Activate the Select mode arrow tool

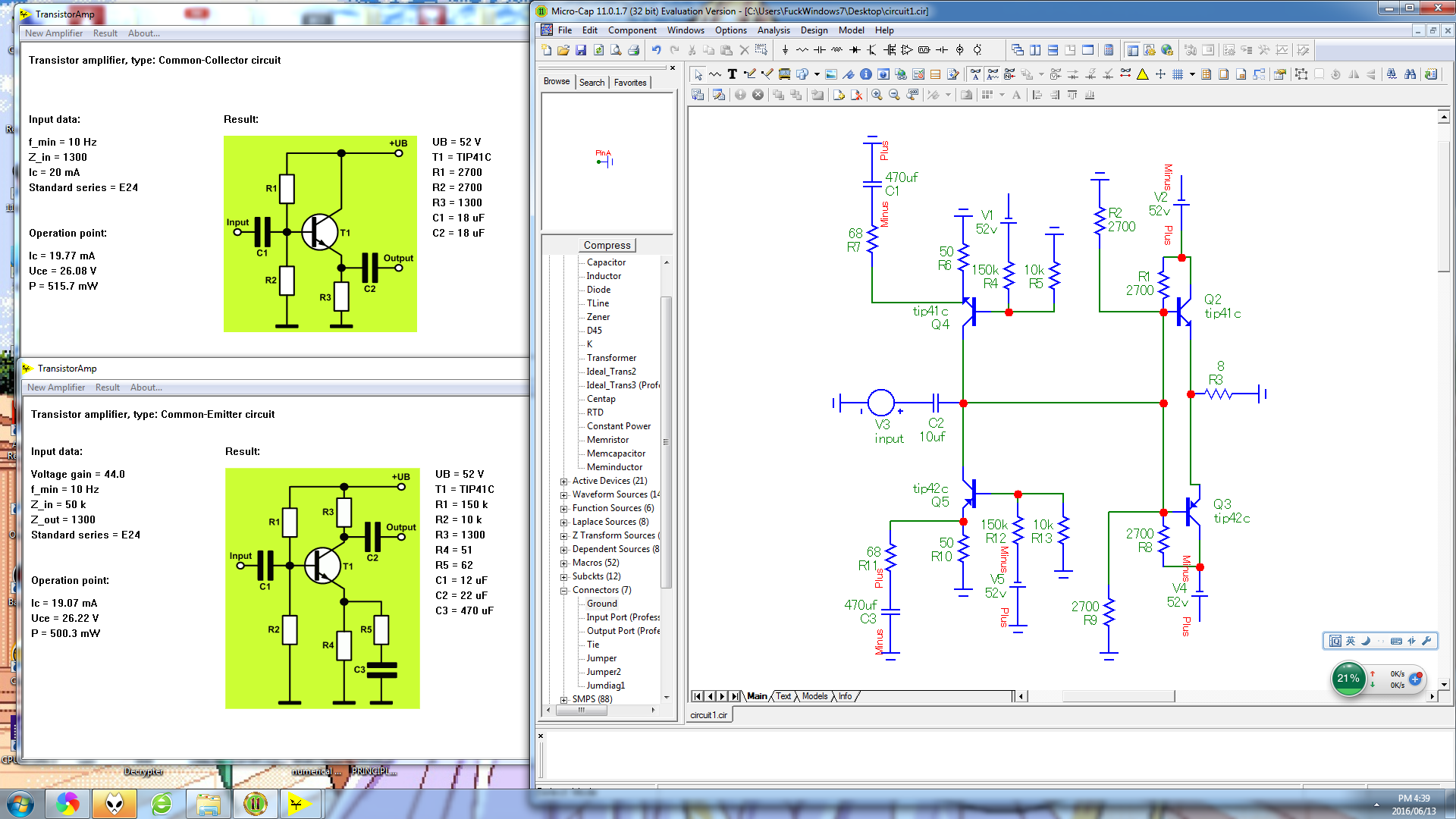point(698,74)
